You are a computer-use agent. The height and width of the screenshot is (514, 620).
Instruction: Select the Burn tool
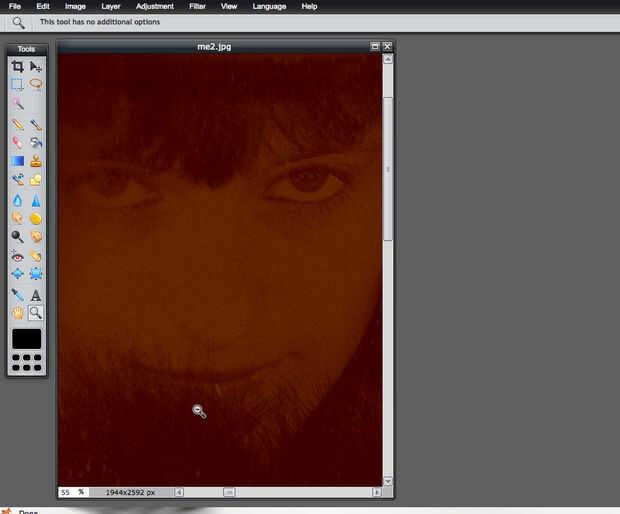[x=36, y=236]
